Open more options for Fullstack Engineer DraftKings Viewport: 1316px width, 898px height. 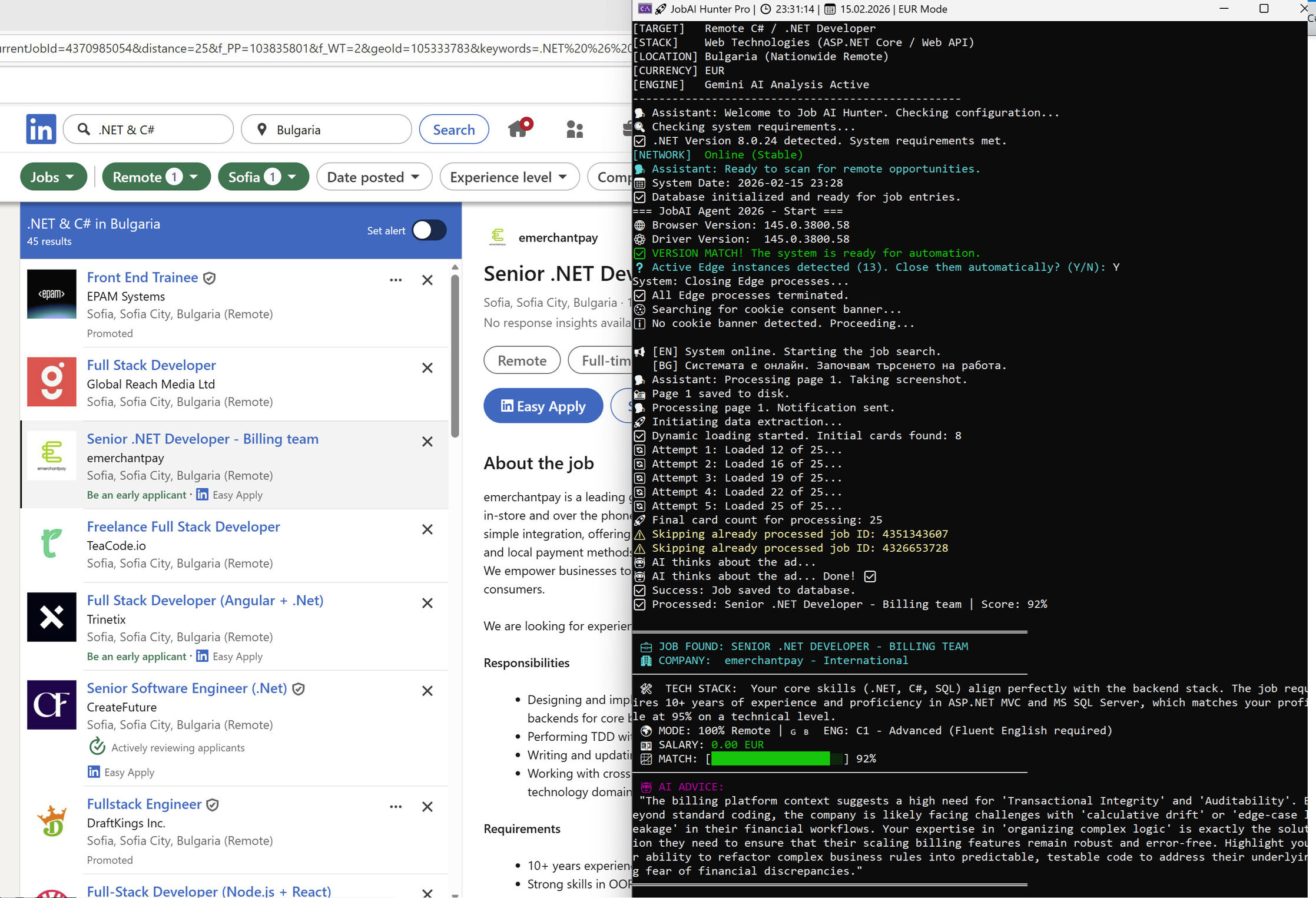coord(396,806)
